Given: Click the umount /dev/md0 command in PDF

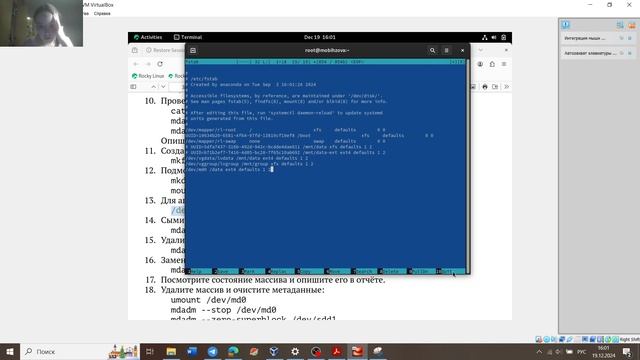Looking at the screenshot, I should point(209,300).
